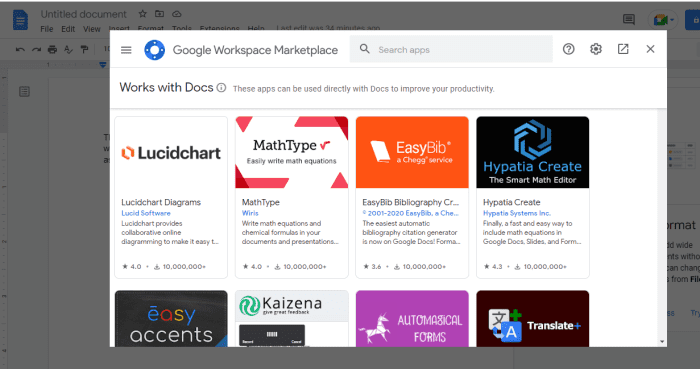The width and height of the screenshot is (700, 369).
Task: Click the Hypatia Systems Inc. link
Action: coord(517,213)
